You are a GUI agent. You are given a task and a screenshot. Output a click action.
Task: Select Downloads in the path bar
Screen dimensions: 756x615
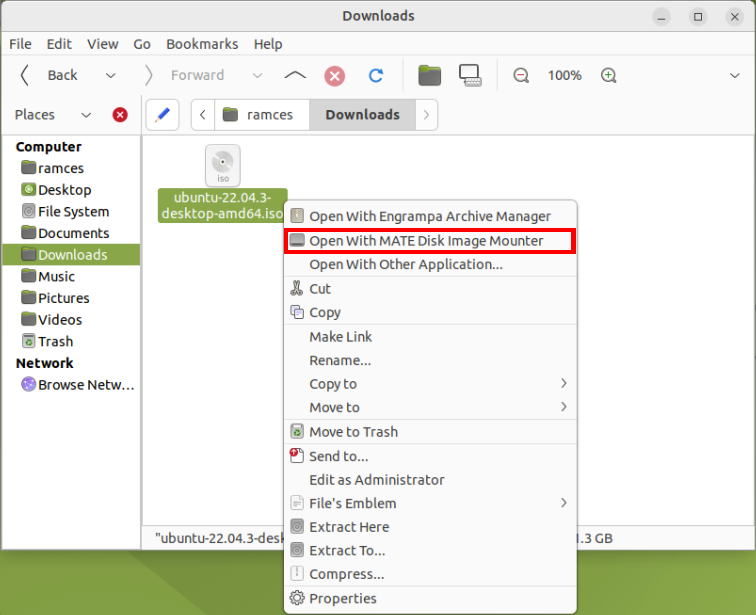(363, 115)
